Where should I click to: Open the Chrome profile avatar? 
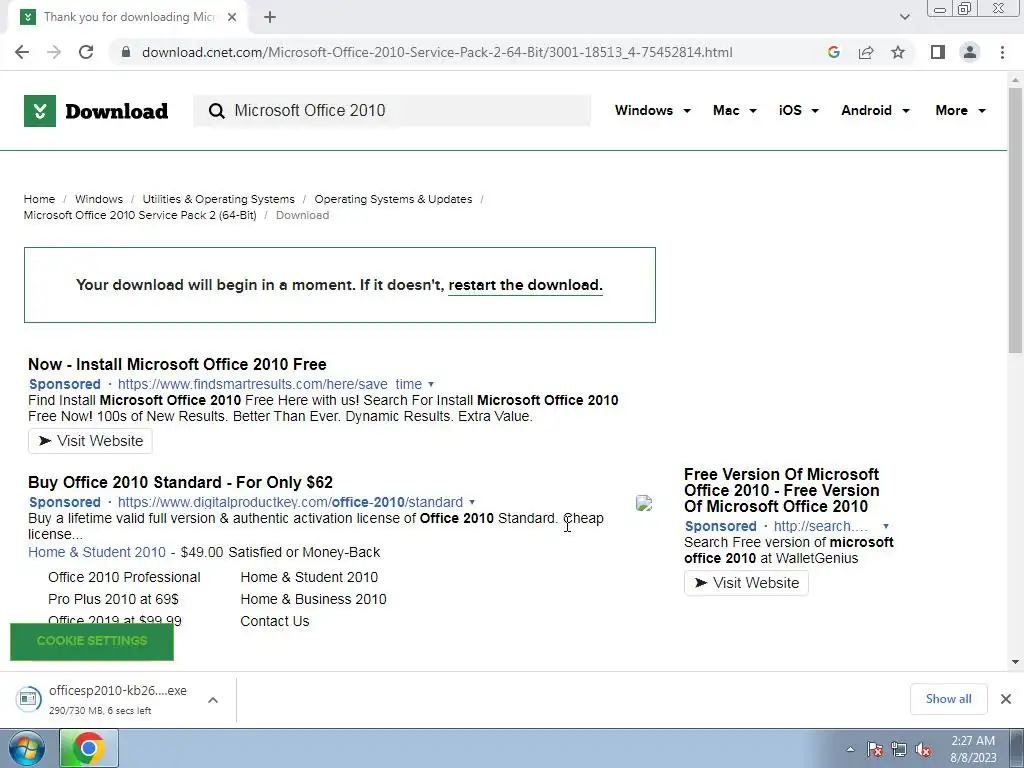970,52
